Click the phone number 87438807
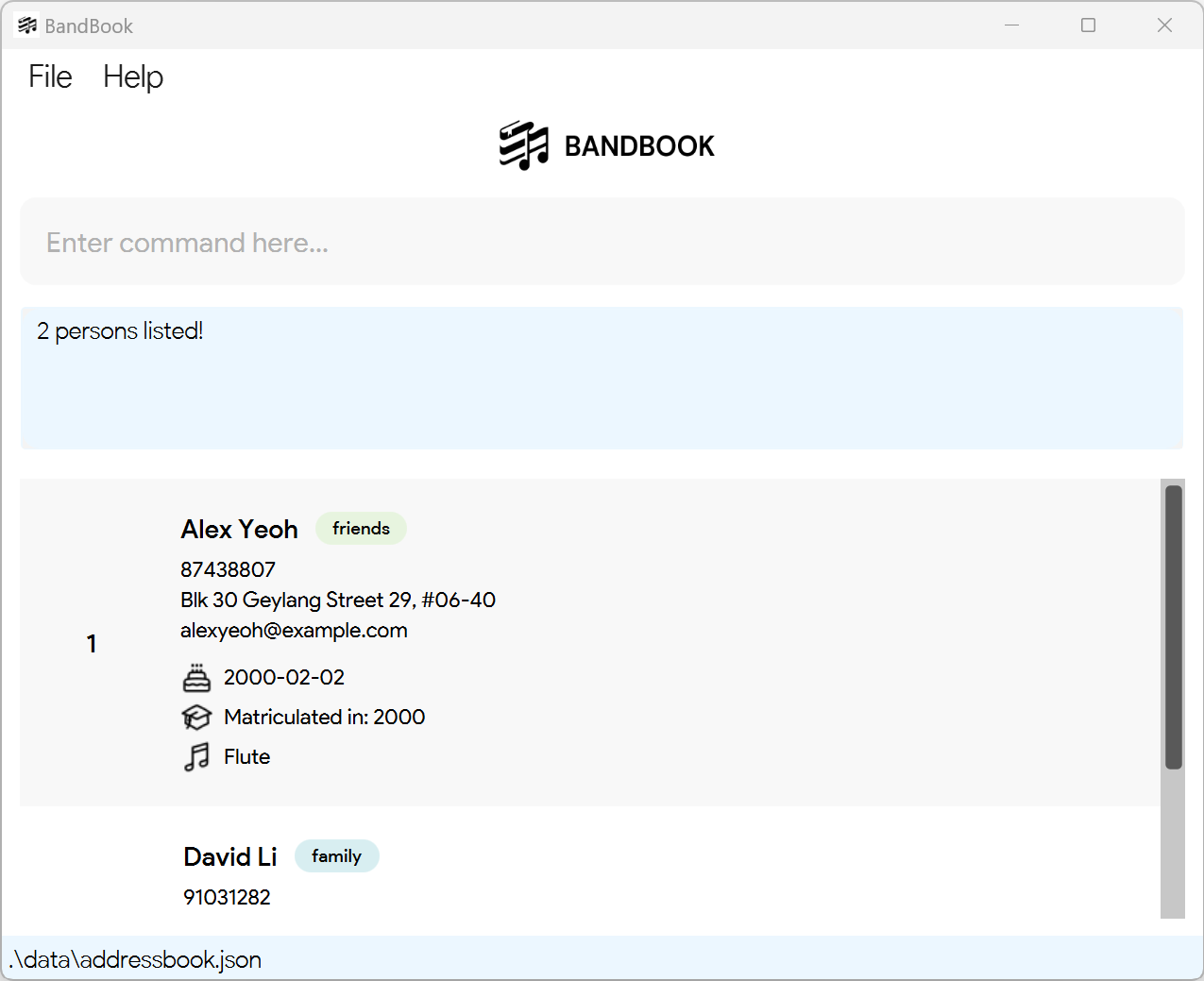 (228, 570)
